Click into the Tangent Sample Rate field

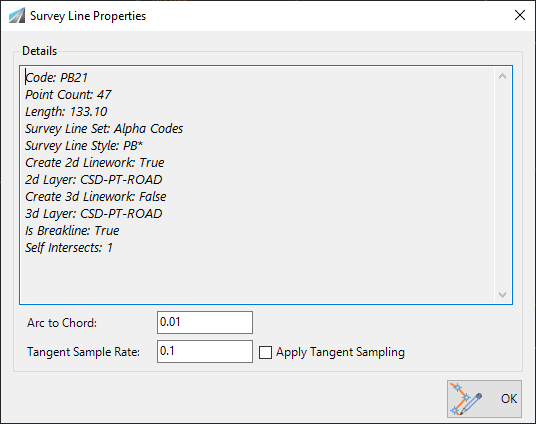pyautogui.click(x=205, y=352)
